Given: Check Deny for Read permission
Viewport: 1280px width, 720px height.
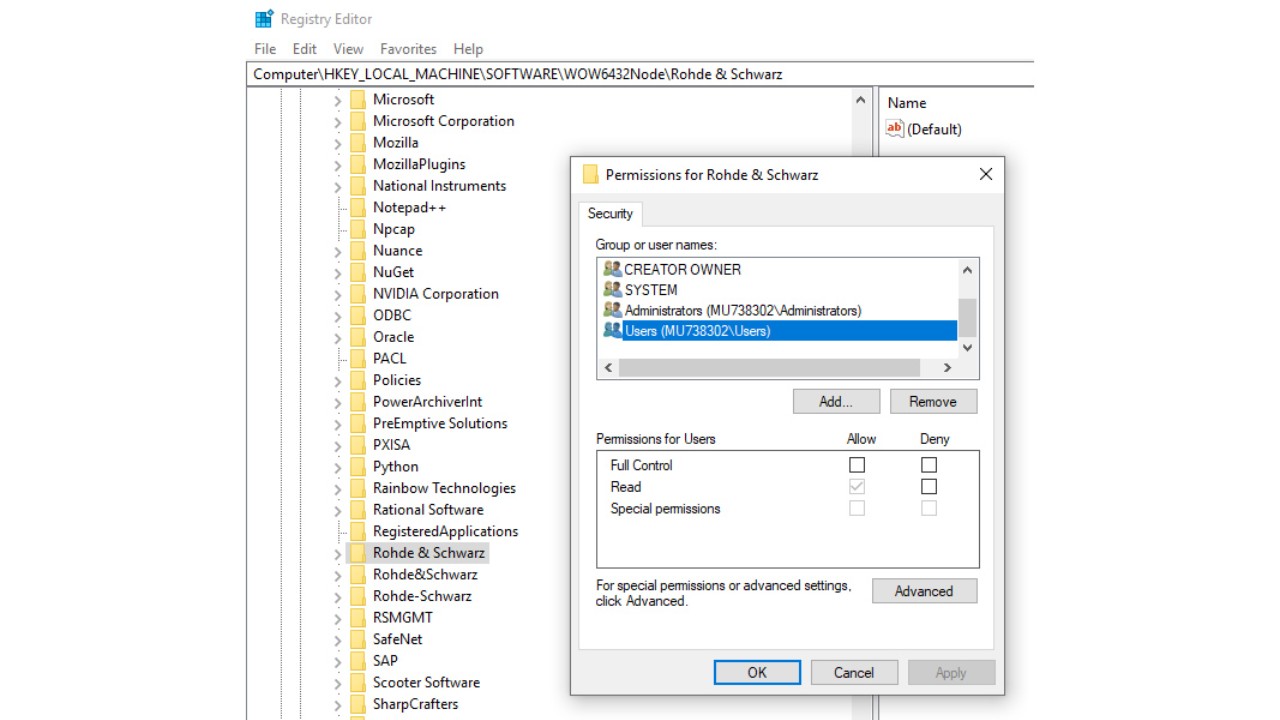Looking at the screenshot, I should pos(929,487).
